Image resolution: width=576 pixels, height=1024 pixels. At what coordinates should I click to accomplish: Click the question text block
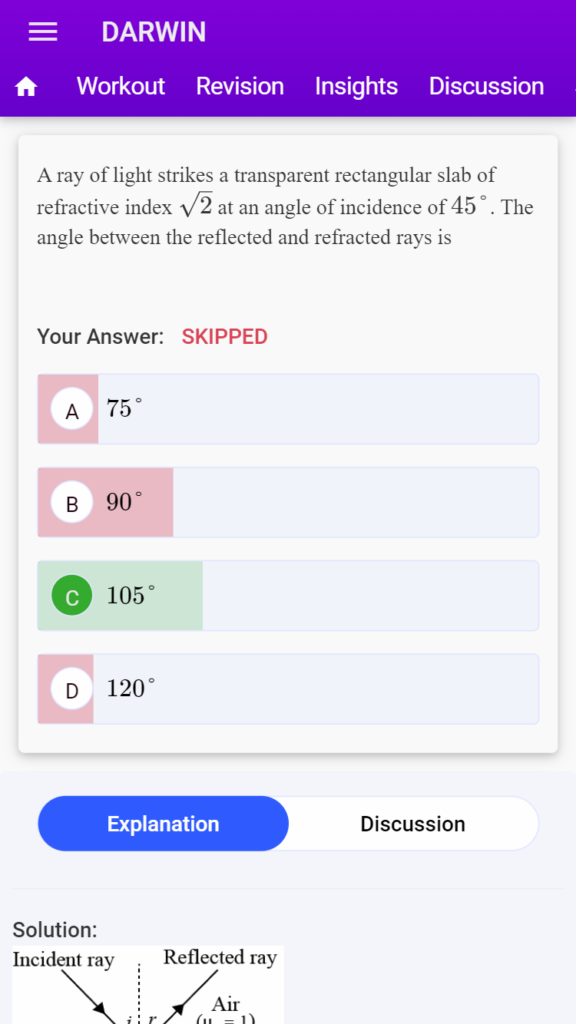pyautogui.click(x=285, y=206)
